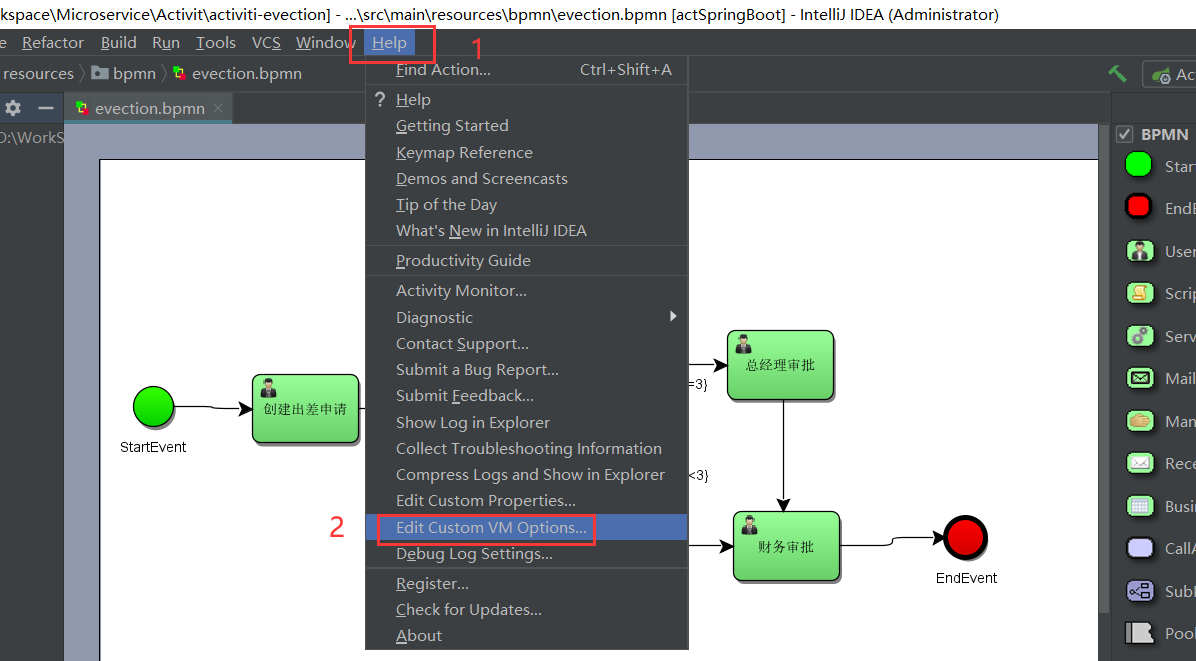This screenshot has height=661, width=1196.
Task: Select the MailTask envelope palette icon
Action: coord(1140,378)
